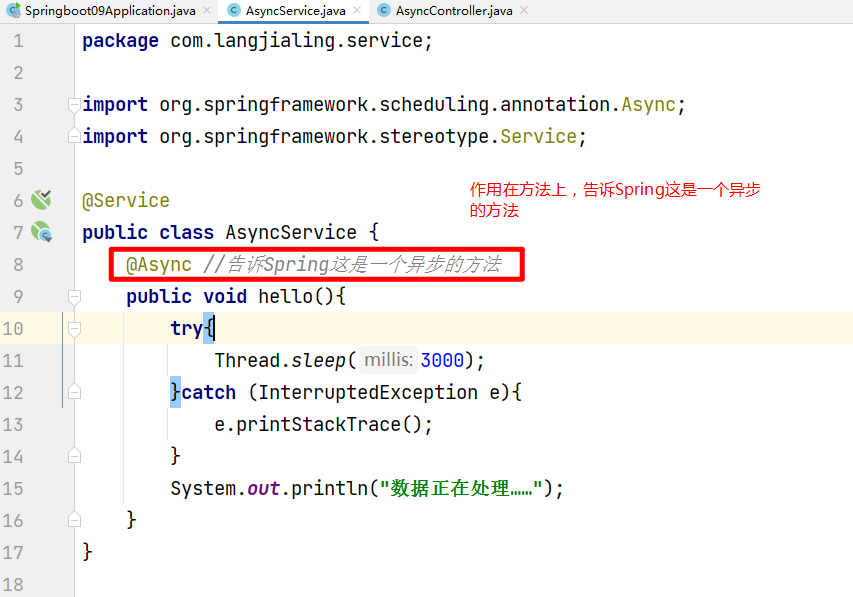Click the Java class icon on the AsyncService.java tab
This screenshot has height=597, width=853.
tap(234, 10)
